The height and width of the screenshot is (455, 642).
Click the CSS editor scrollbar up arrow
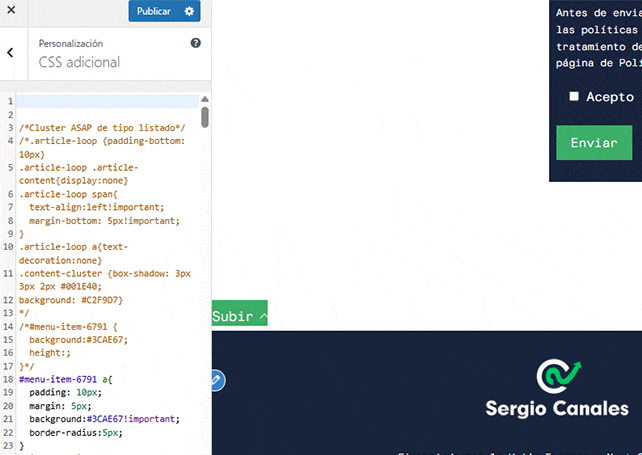click(205, 99)
